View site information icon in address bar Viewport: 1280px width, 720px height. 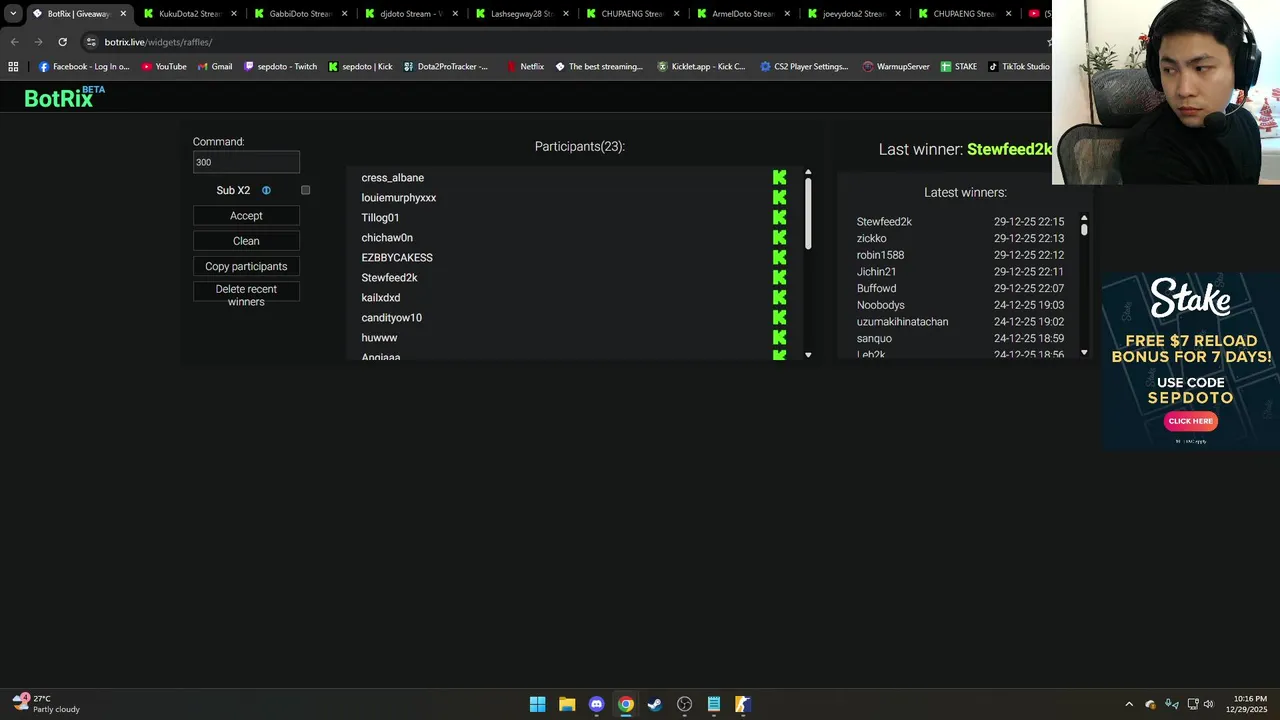pyautogui.click(x=91, y=42)
